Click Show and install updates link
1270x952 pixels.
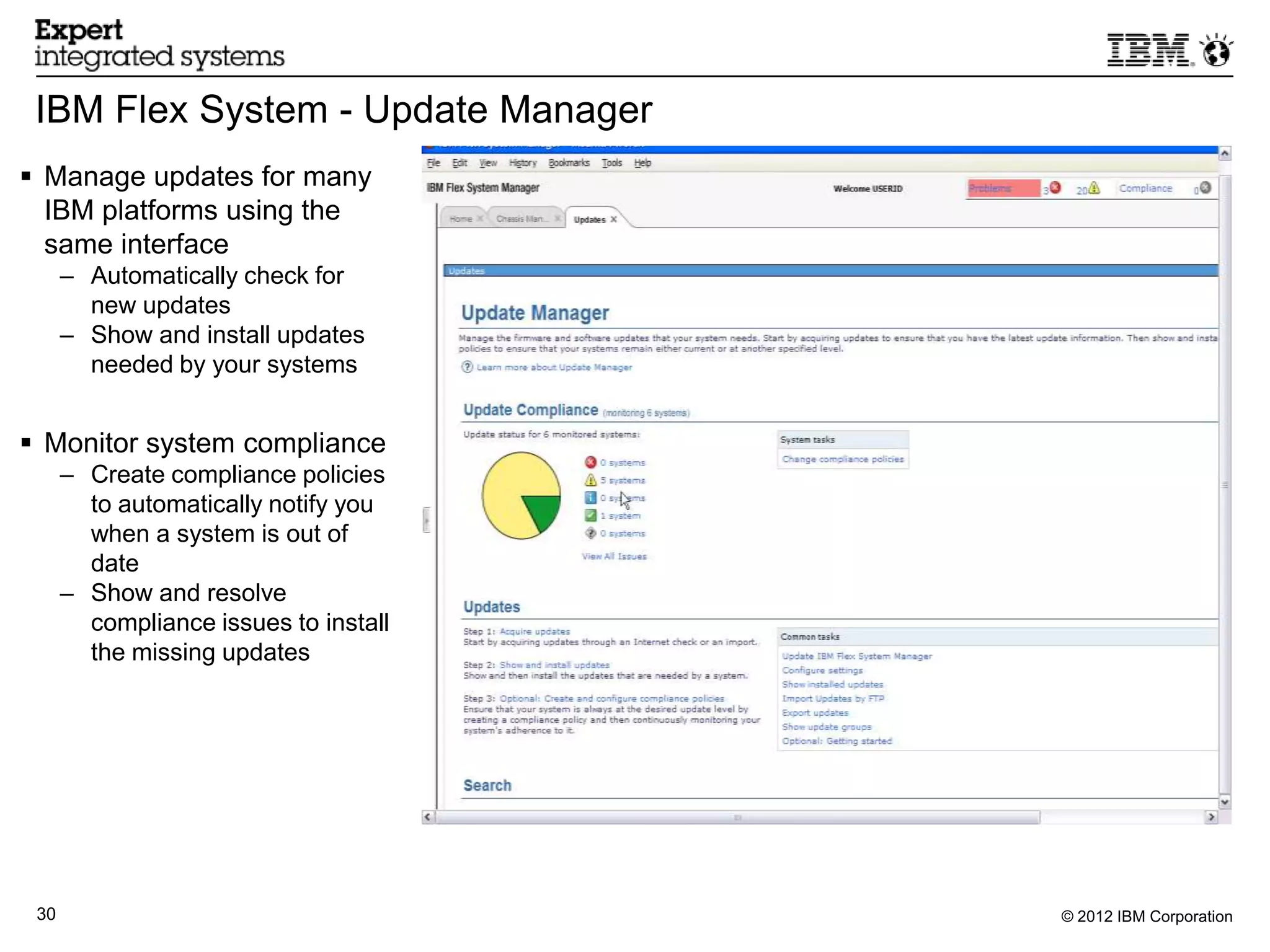point(554,665)
